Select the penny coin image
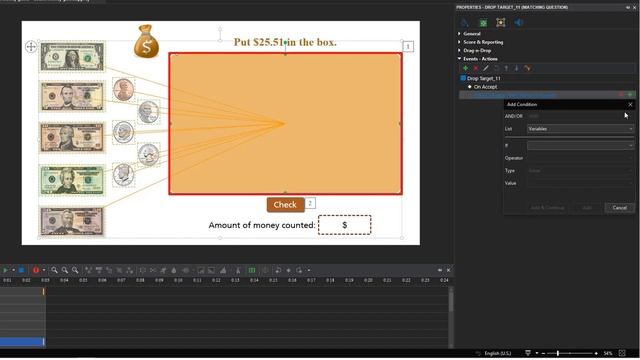 click(x=123, y=90)
